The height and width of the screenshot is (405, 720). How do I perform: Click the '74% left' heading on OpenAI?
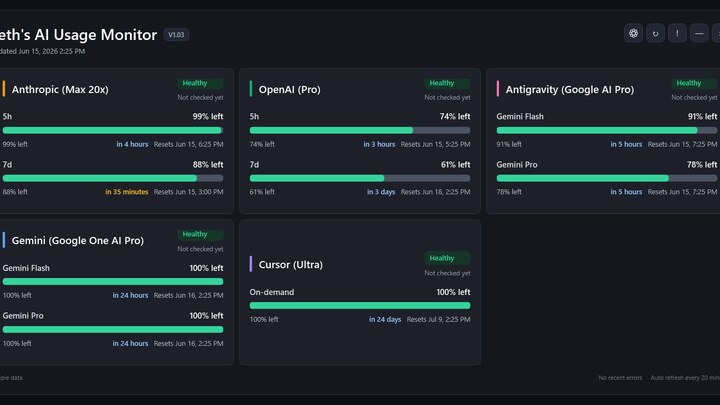point(455,117)
